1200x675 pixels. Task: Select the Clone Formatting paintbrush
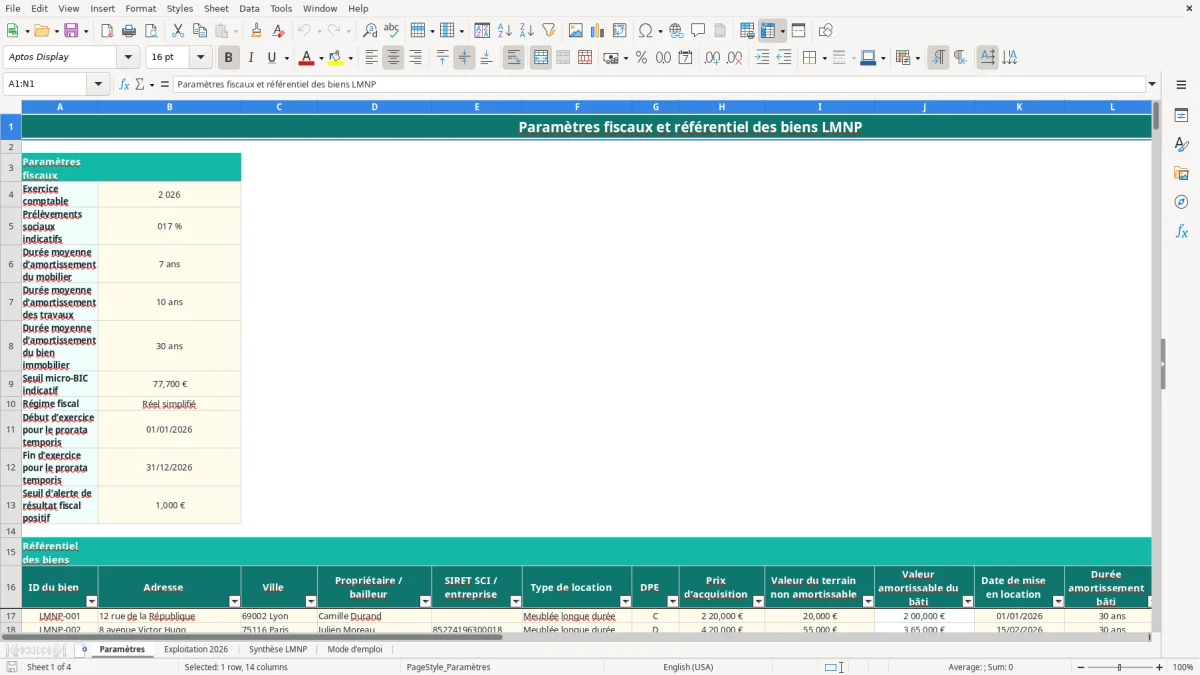coord(257,31)
